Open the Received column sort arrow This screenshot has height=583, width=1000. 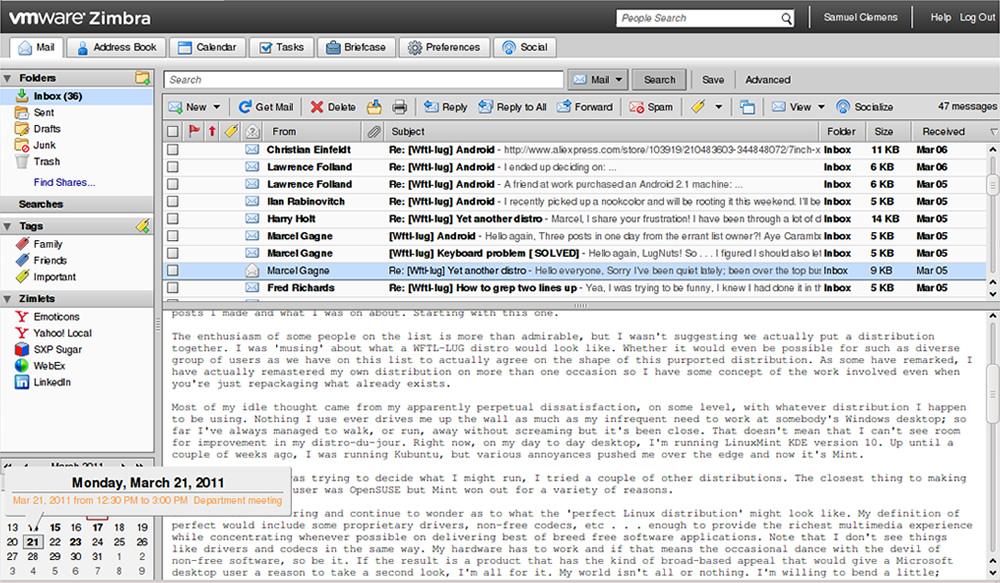[x=994, y=132]
